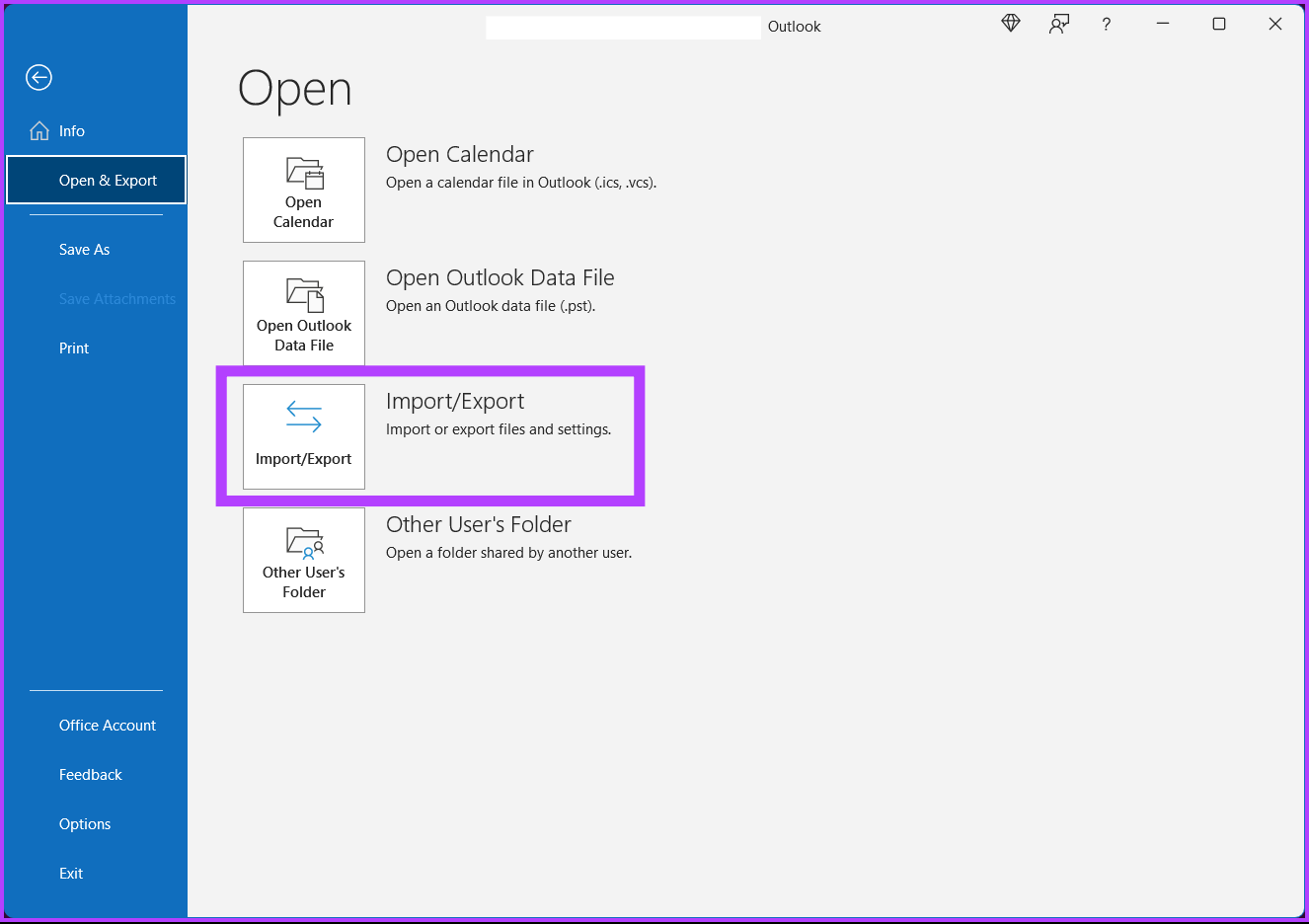The width and height of the screenshot is (1309, 924).
Task: Click the Info menu label
Action: coord(72,131)
